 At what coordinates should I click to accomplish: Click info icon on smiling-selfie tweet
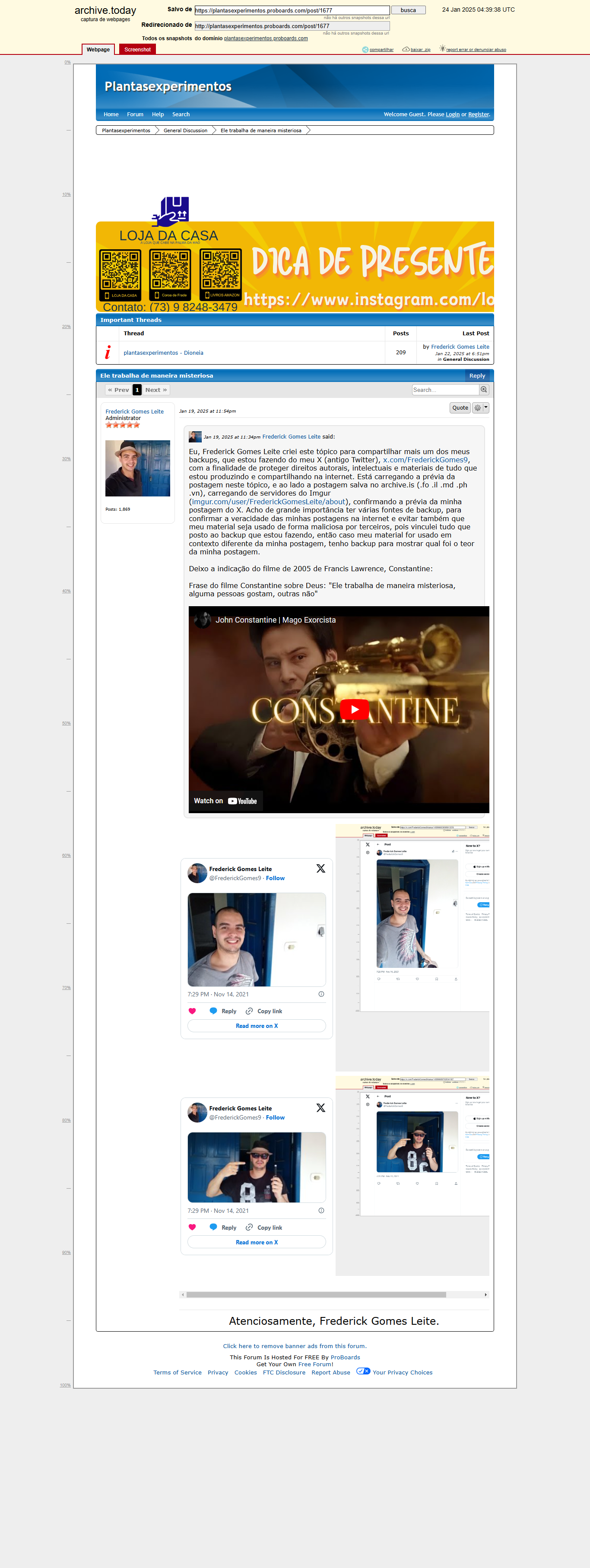click(321, 994)
